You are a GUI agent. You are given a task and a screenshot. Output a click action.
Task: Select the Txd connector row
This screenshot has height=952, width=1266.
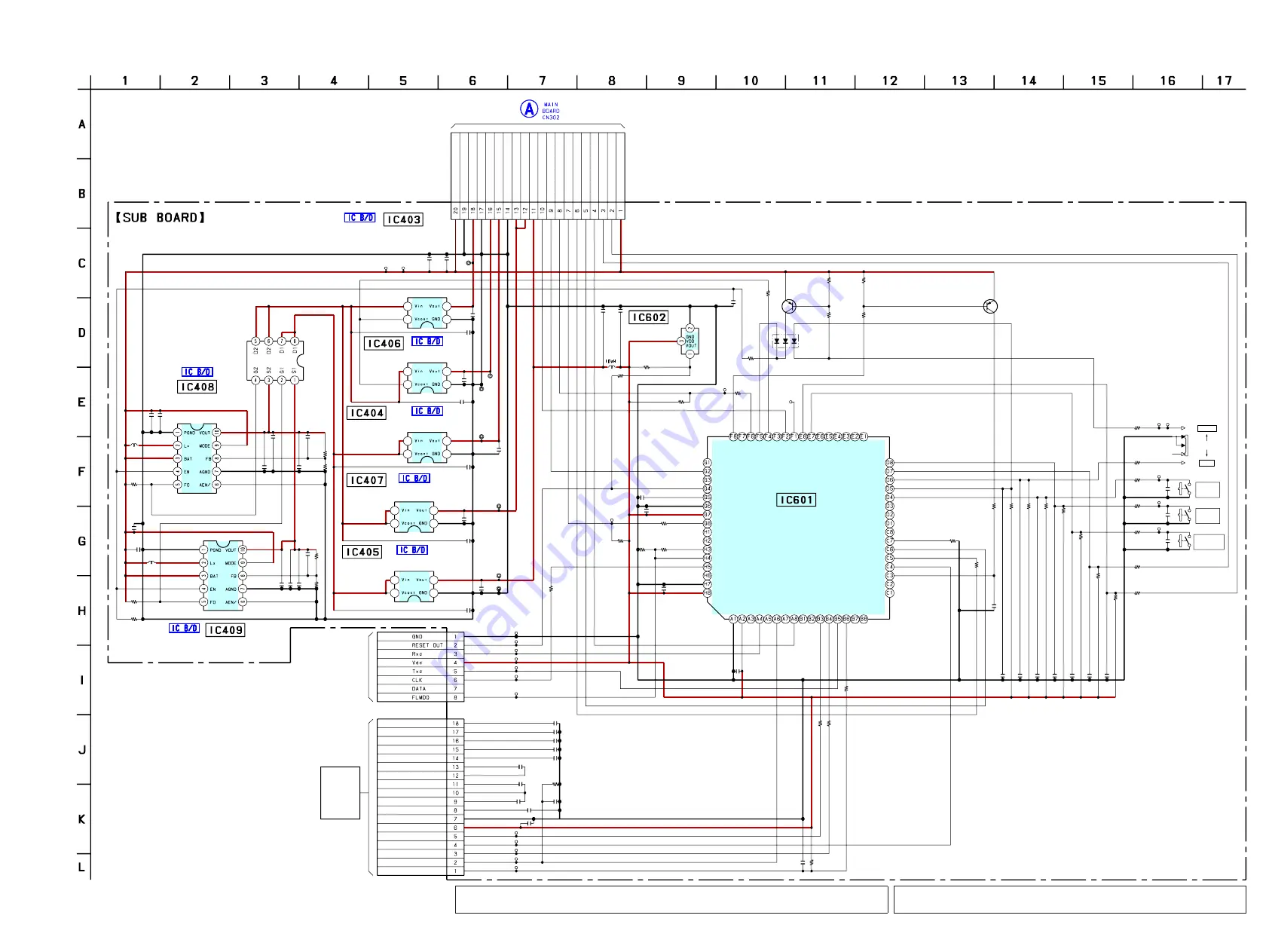point(420,672)
